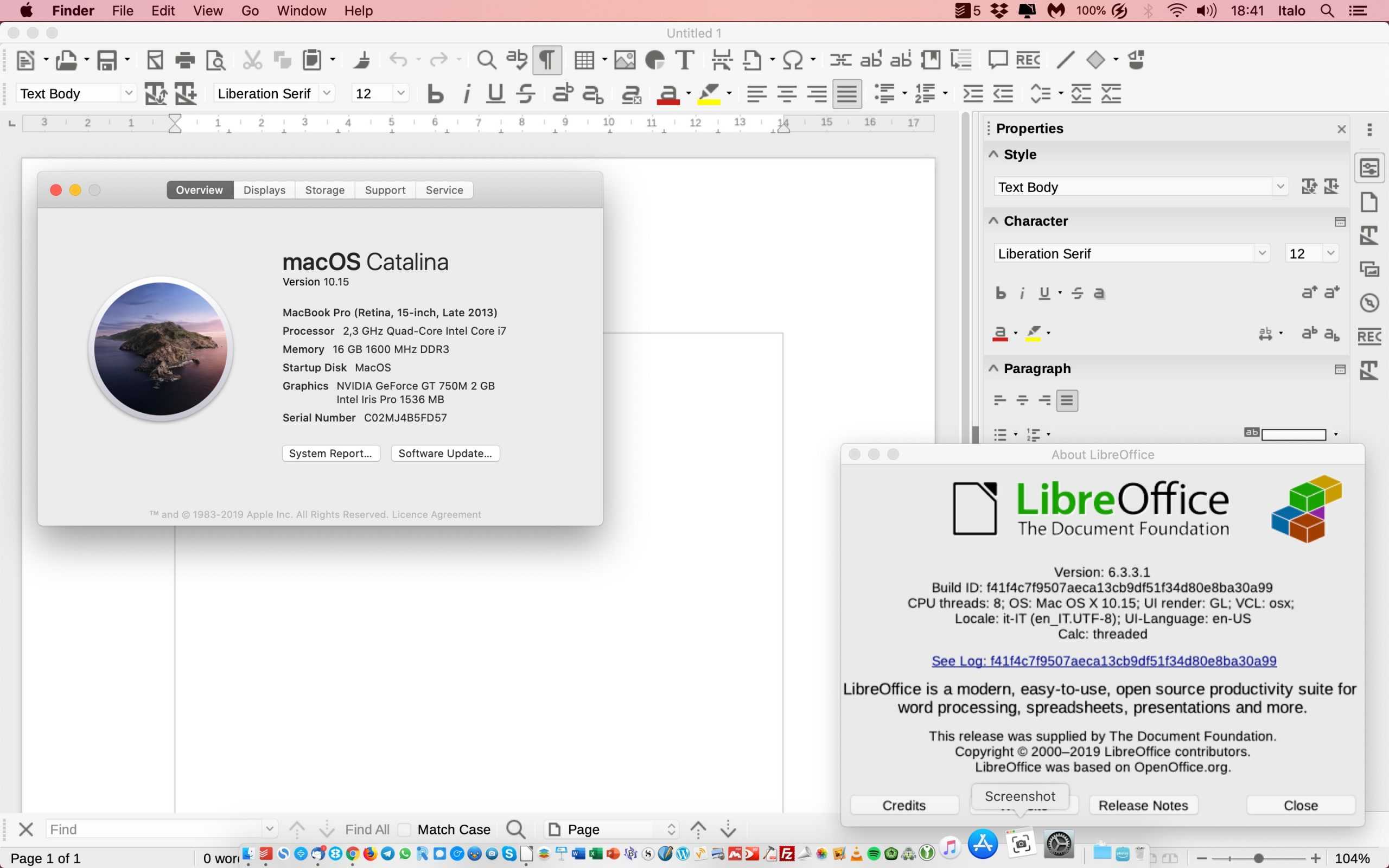Switch to the Storage tab
This screenshot has height=868, width=1389.
pos(325,190)
